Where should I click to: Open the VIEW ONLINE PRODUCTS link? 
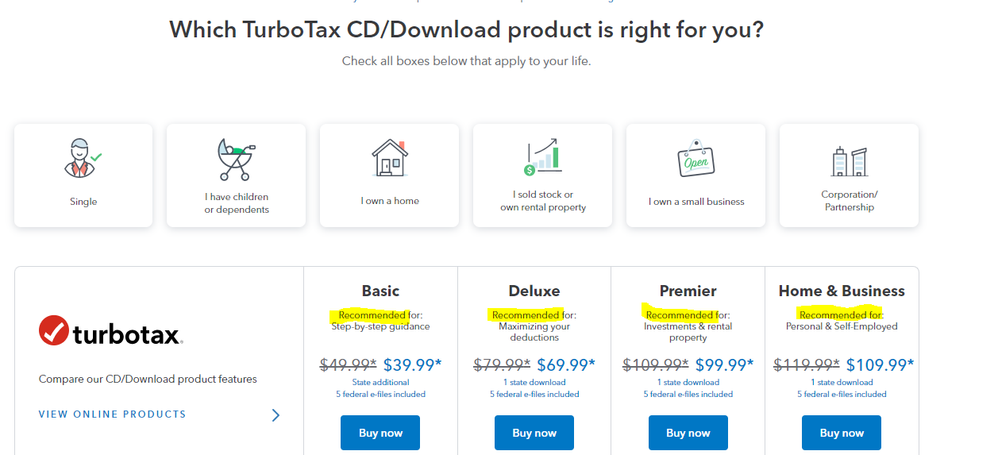pos(113,414)
